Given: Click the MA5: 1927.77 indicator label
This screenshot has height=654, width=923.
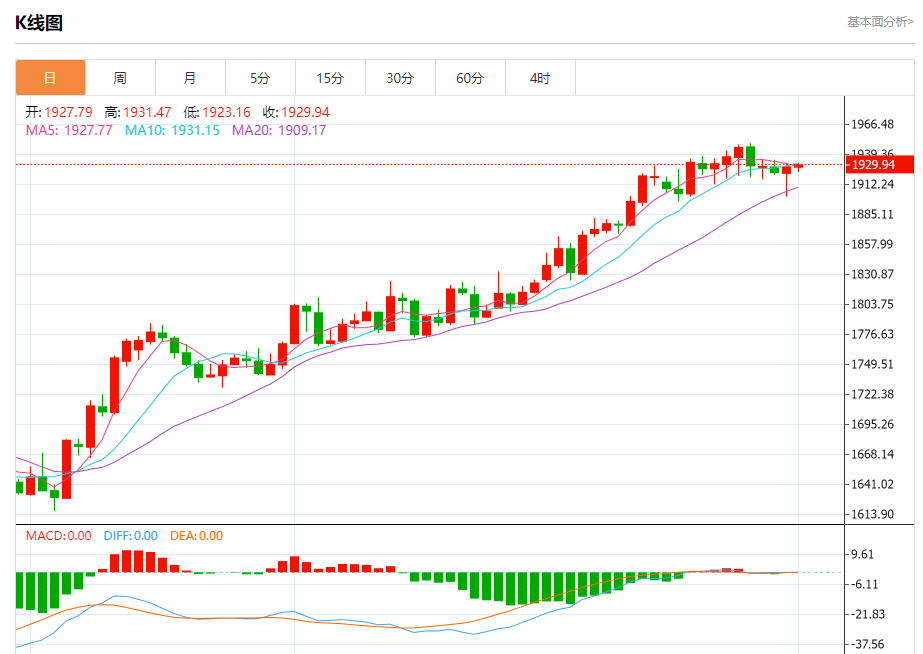Looking at the screenshot, I should click(69, 130).
